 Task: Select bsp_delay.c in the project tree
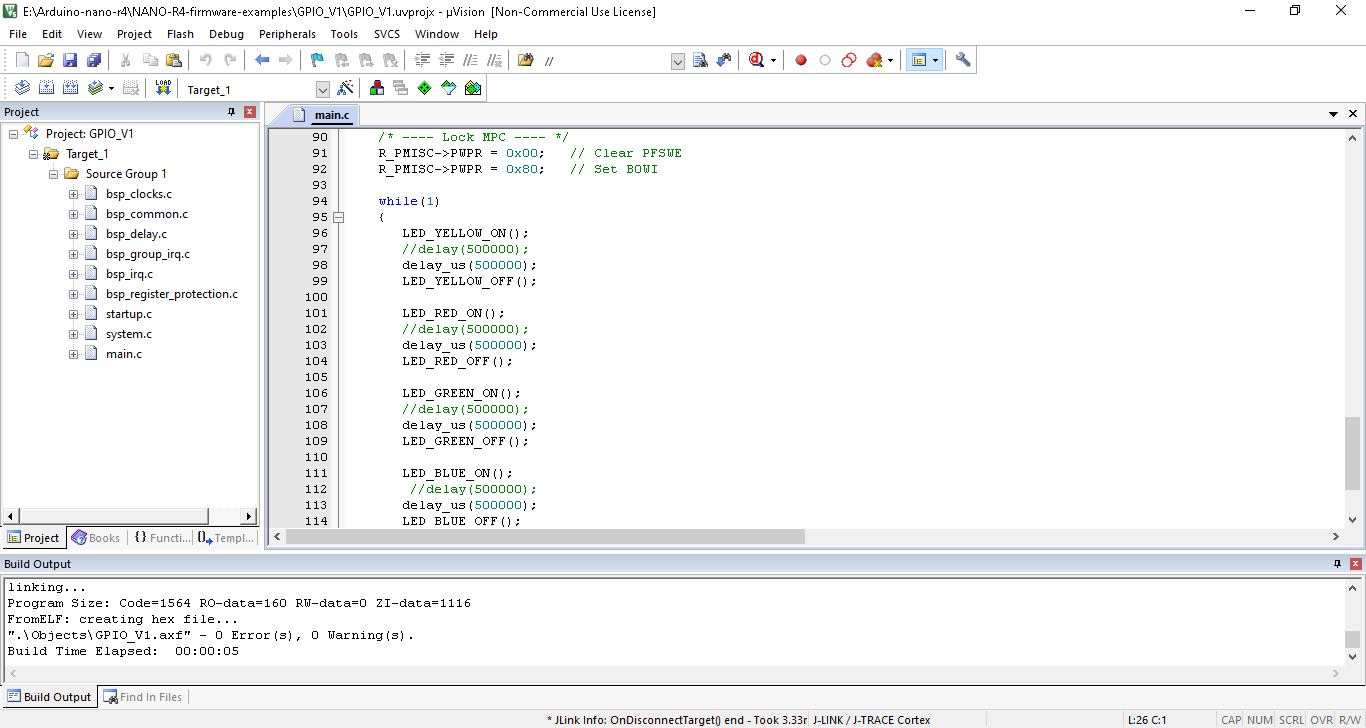click(136, 234)
